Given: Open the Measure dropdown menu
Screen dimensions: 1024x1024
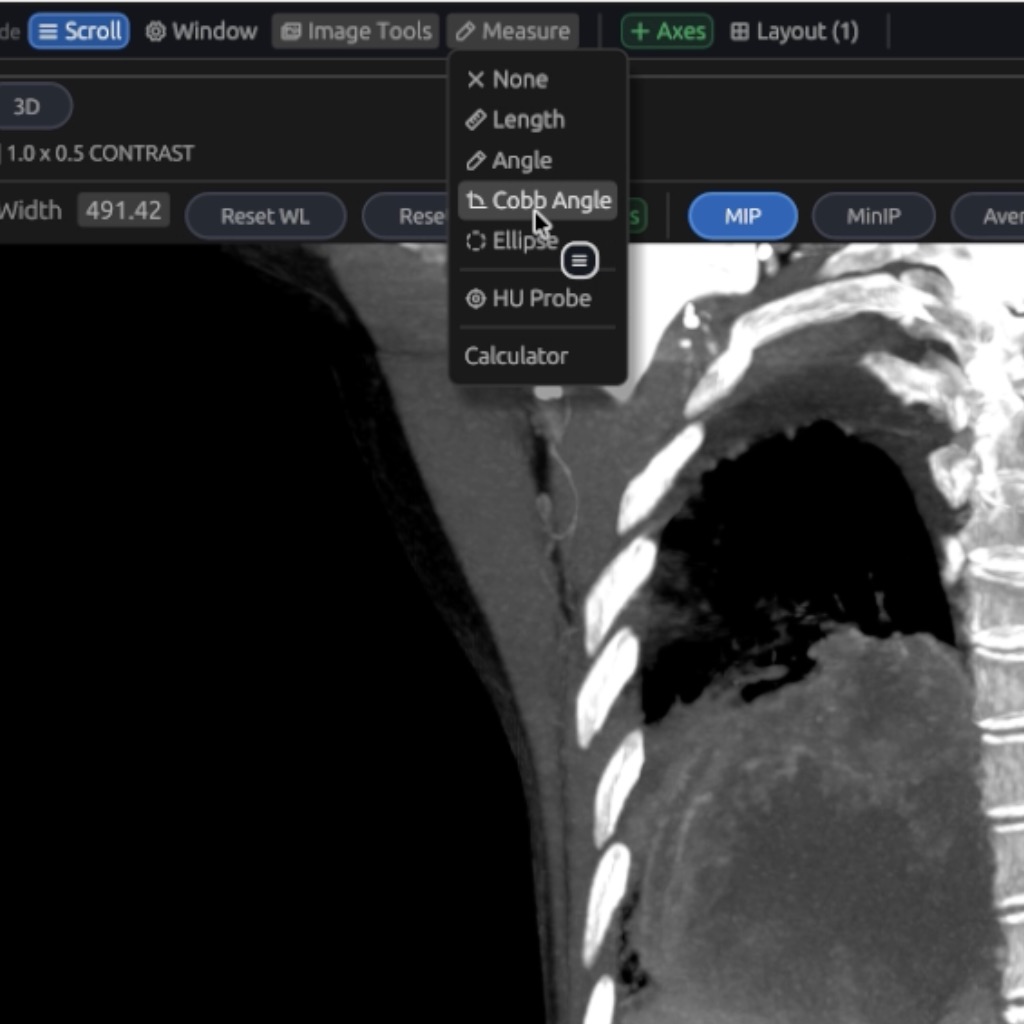Looking at the screenshot, I should point(513,31).
